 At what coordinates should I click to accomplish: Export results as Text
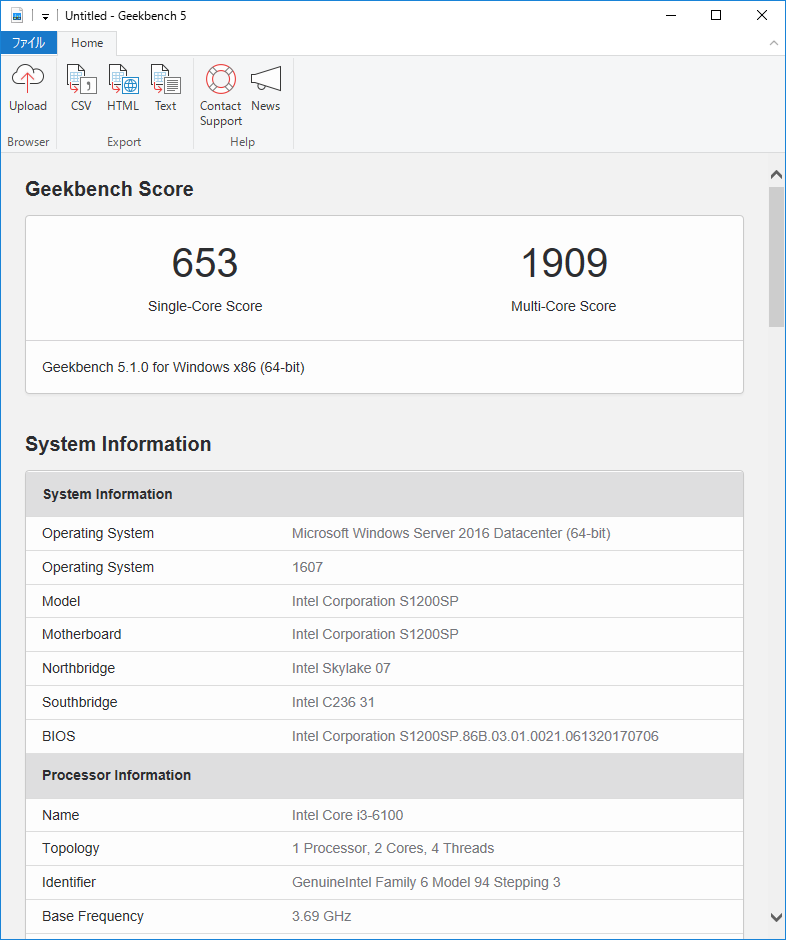pyautogui.click(x=165, y=89)
